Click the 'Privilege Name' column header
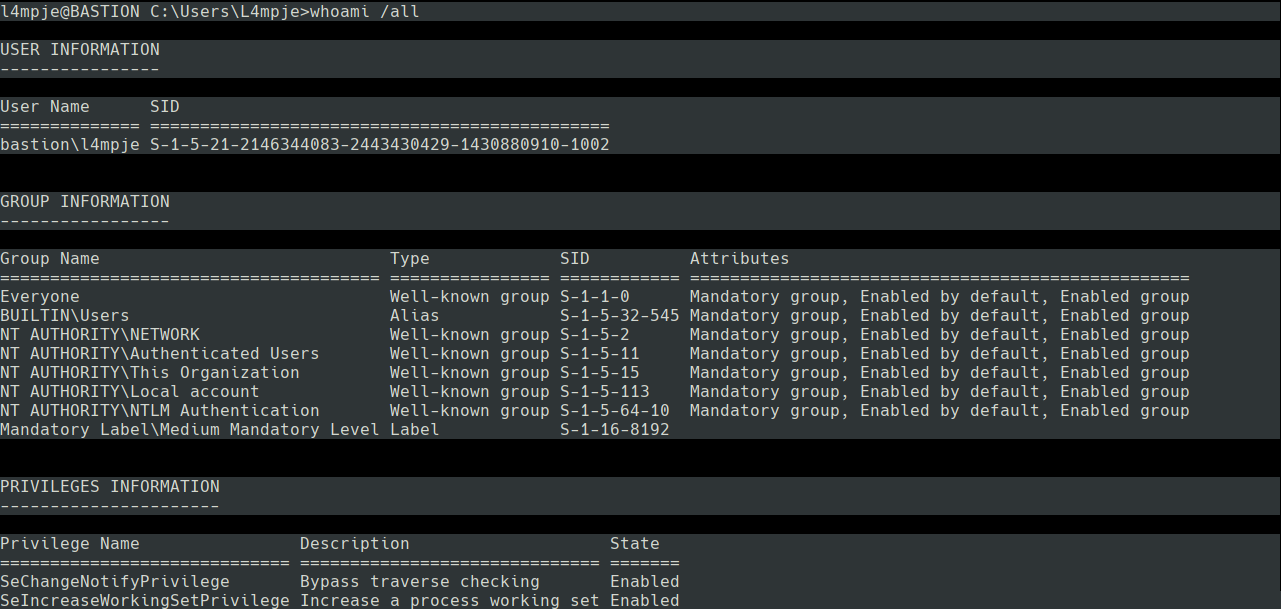This screenshot has width=1281, height=609. (70, 544)
